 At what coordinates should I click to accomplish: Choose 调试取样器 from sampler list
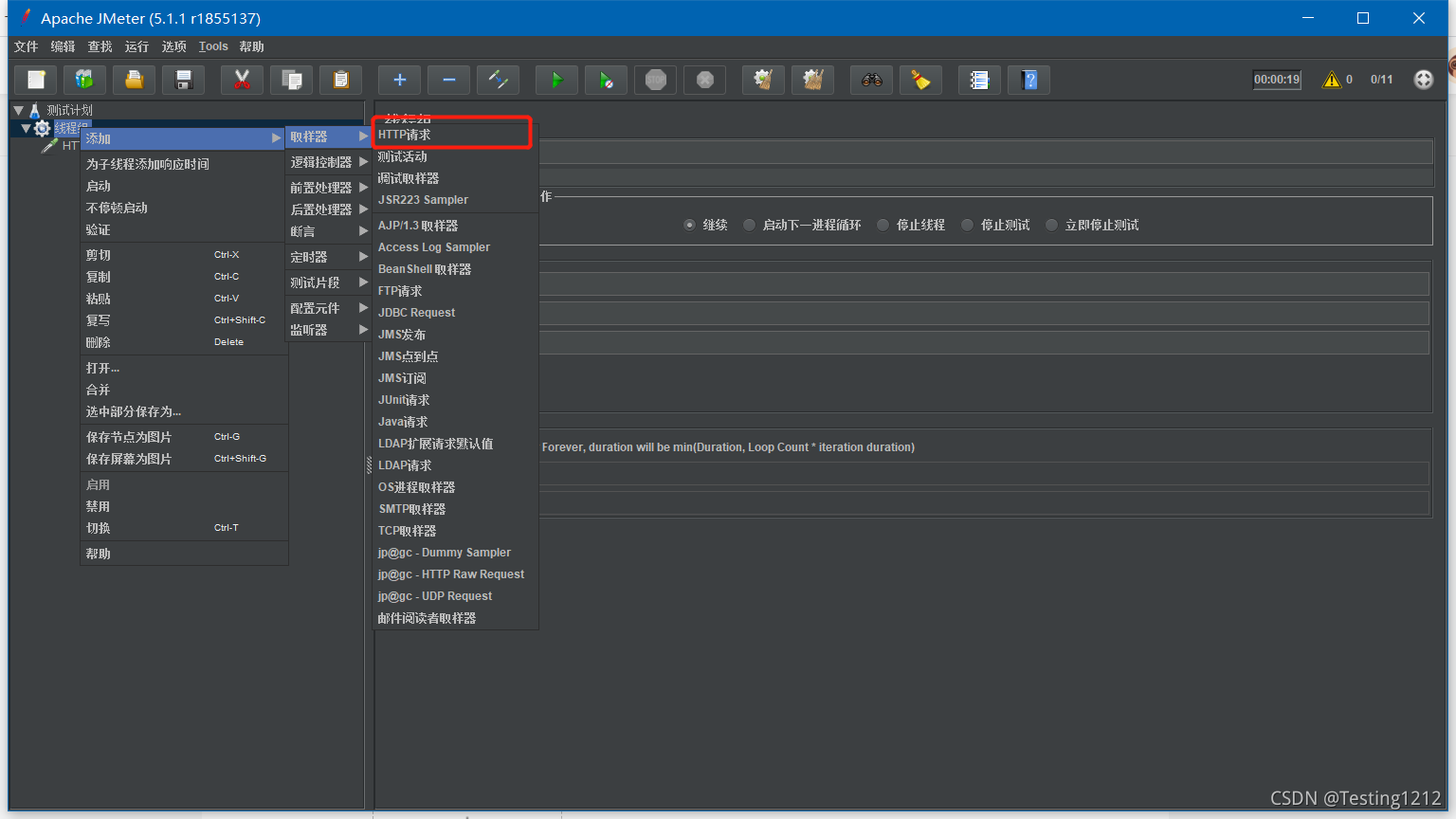tap(455, 178)
